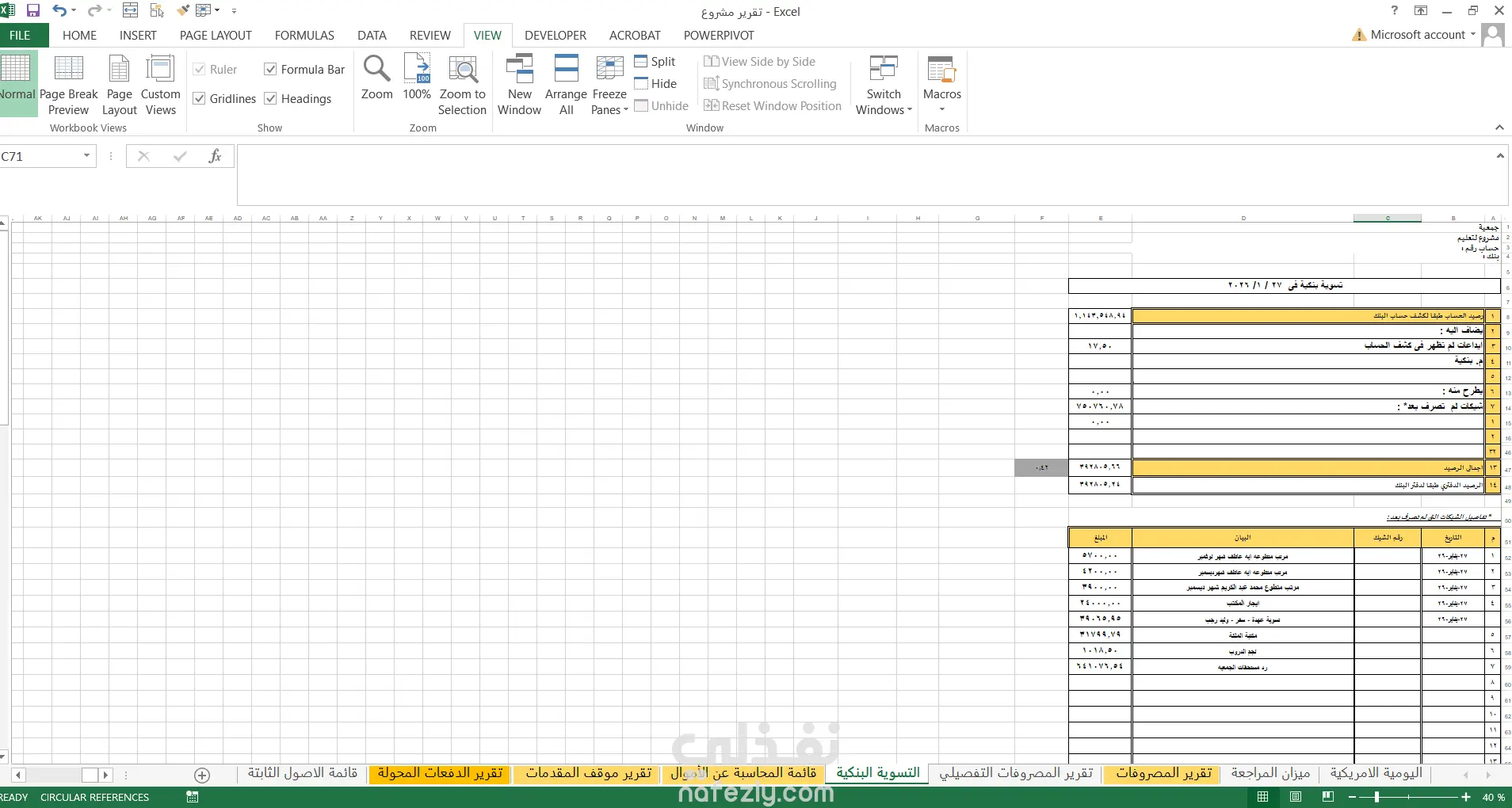Switch to Normal workbook view in ribbon
Viewport: 1512px width, 808px height.
click(x=17, y=82)
